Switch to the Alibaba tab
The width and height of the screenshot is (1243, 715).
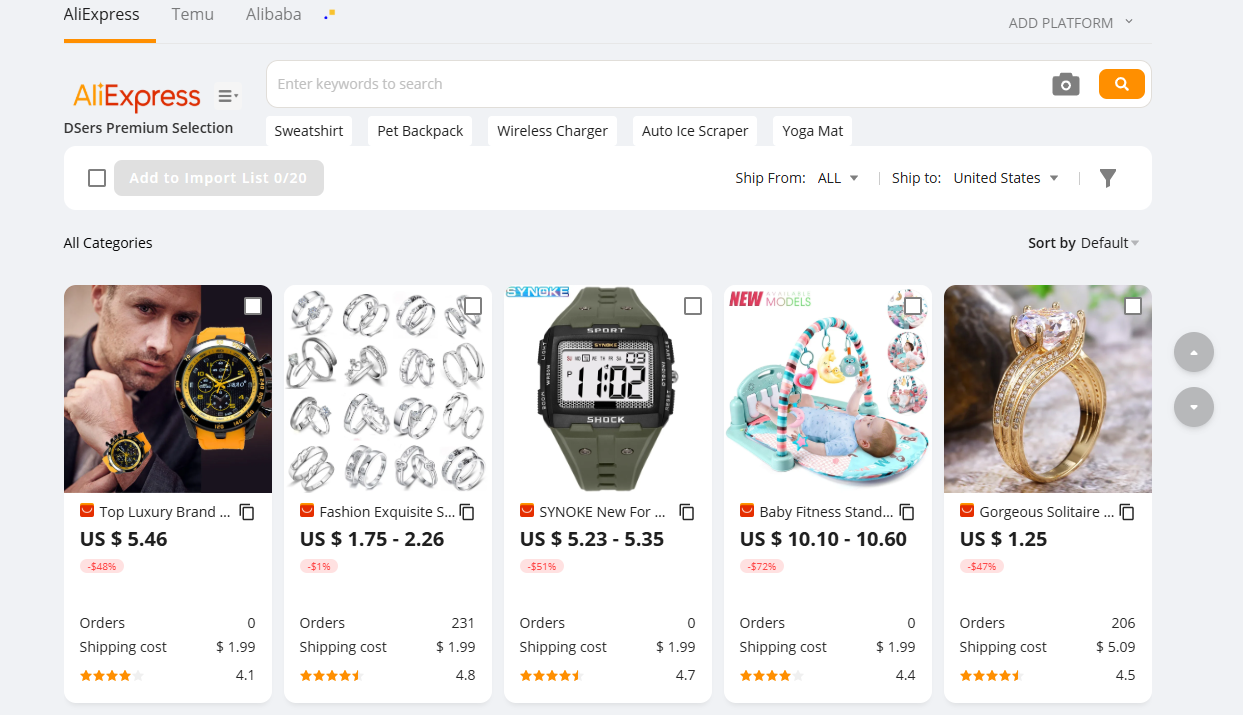click(273, 15)
